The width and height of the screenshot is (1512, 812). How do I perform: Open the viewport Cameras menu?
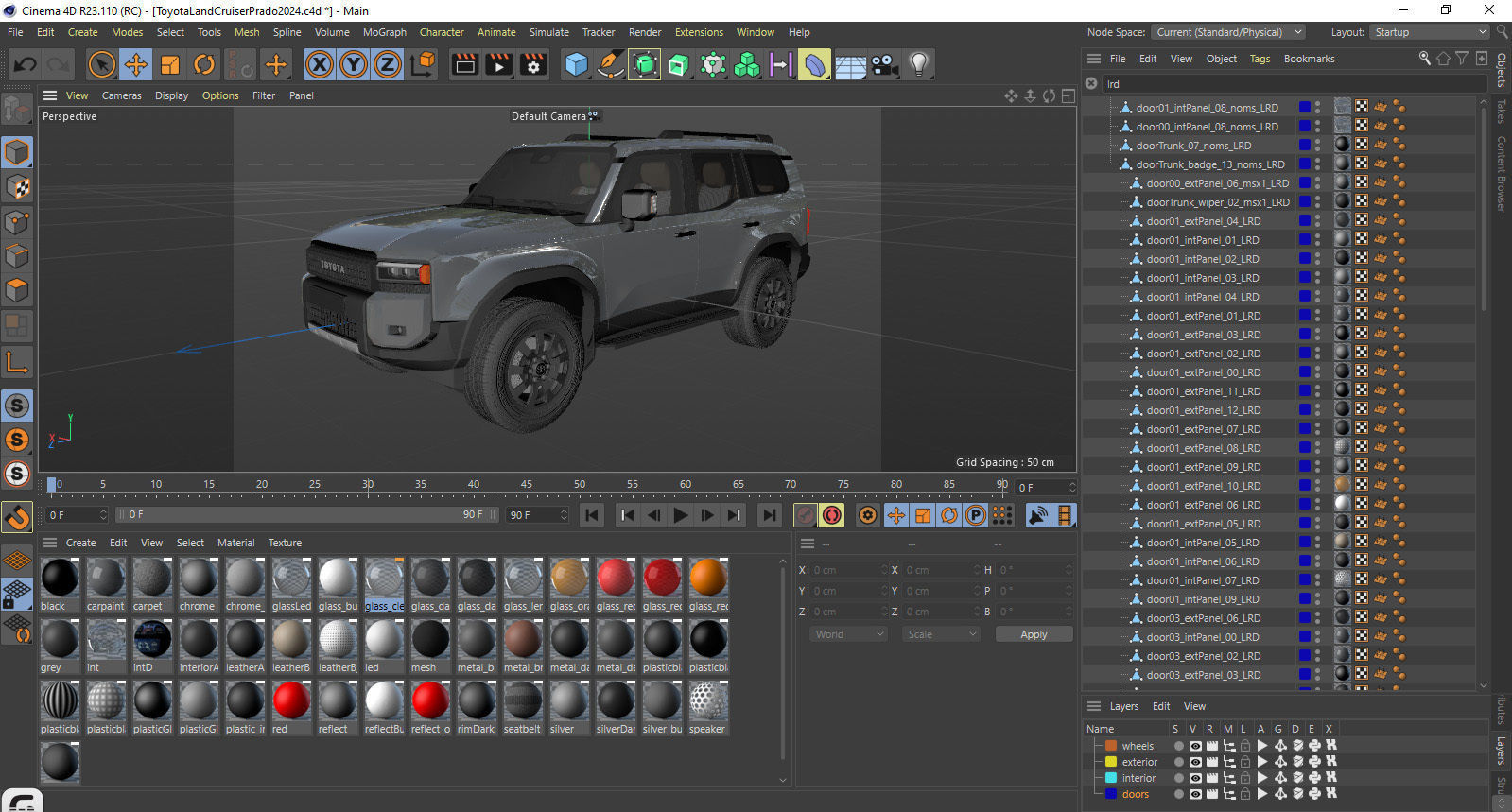[121, 95]
